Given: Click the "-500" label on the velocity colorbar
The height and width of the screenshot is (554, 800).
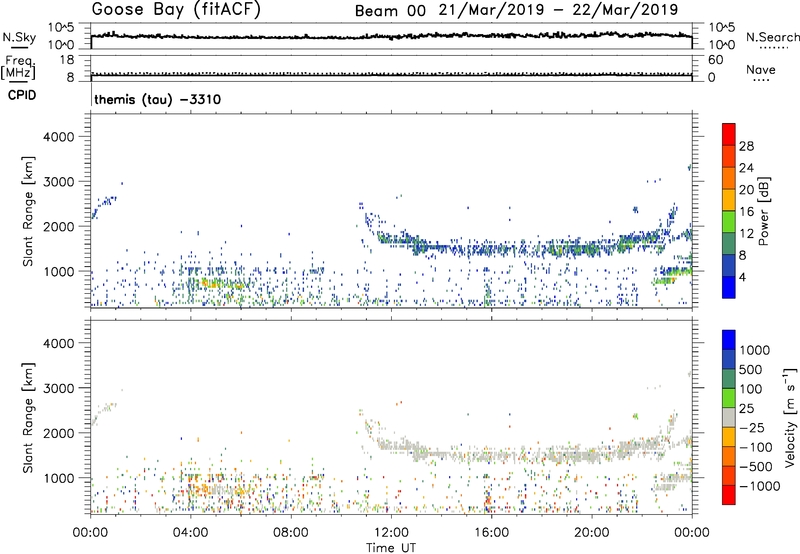Looking at the screenshot, I should (x=756, y=467).
